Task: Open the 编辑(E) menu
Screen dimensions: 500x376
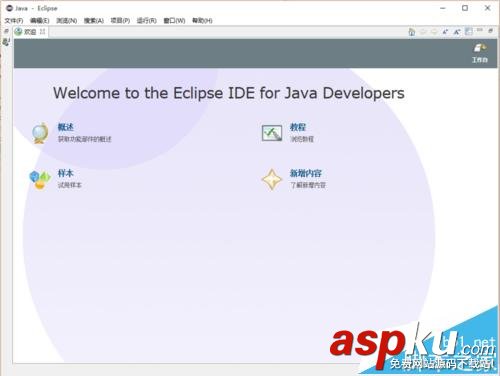Action: 40,21
